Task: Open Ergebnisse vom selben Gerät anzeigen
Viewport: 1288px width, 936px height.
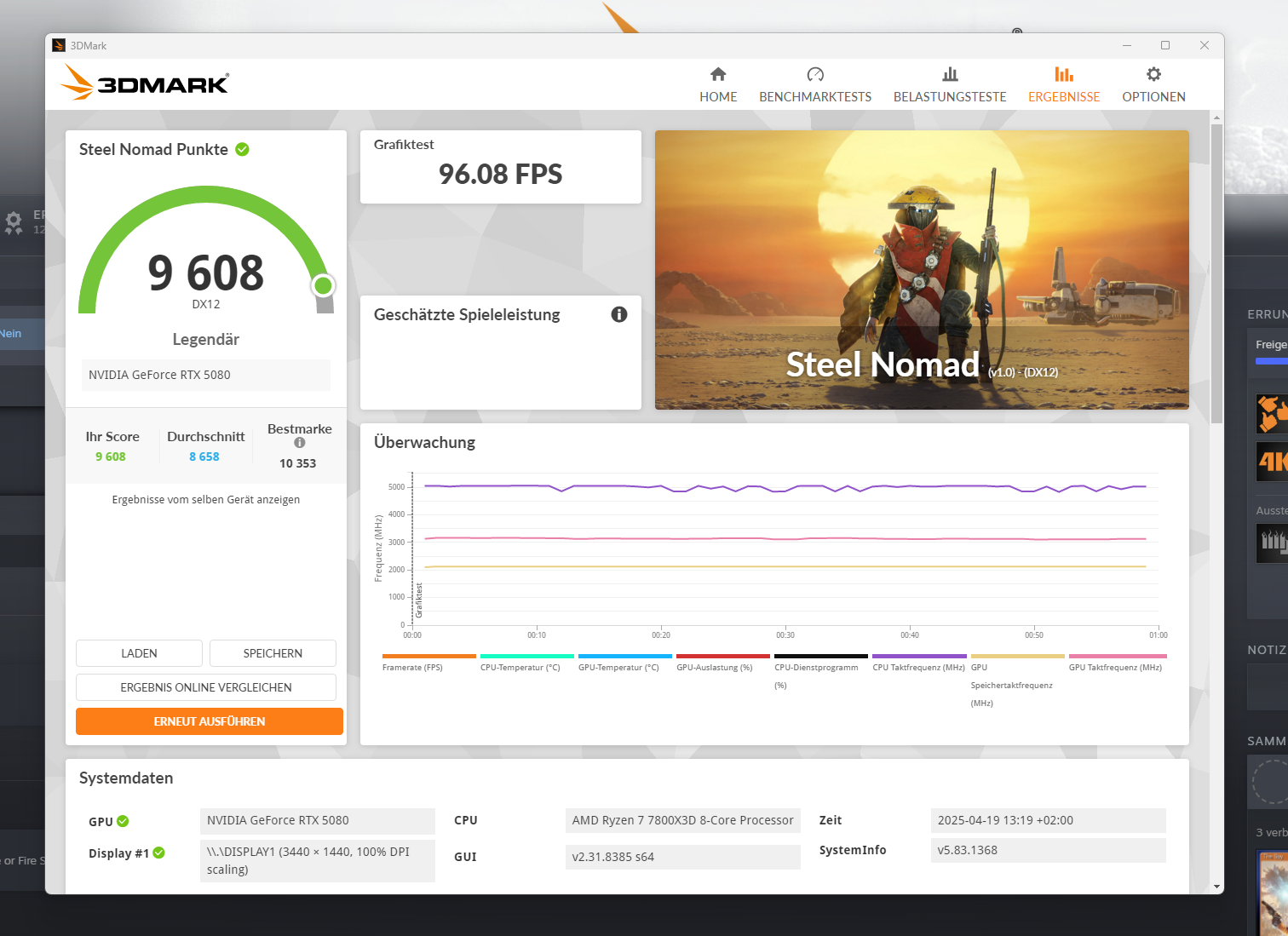Action: click(205, 499)
